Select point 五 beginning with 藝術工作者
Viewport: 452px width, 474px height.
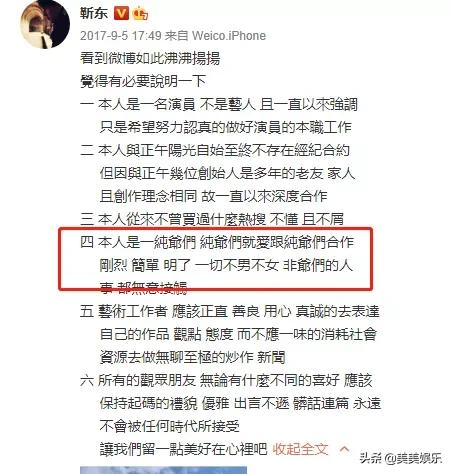click(230, 334)
